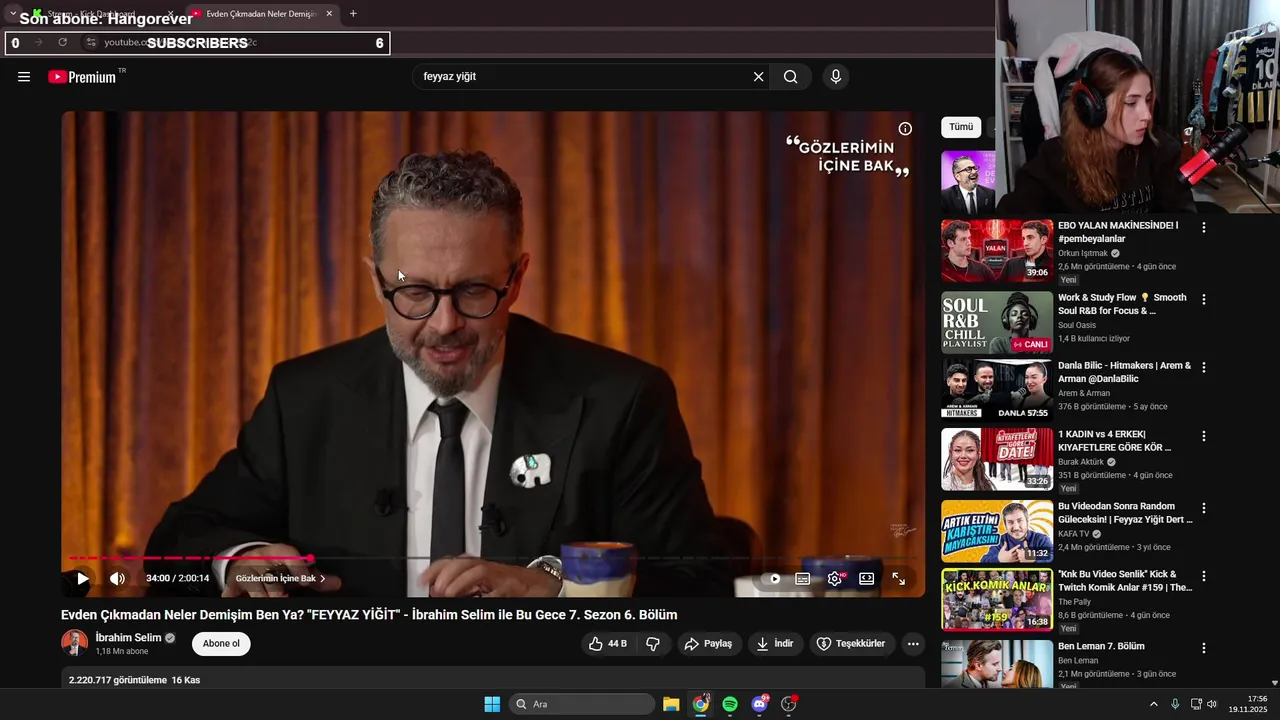This screenshot has width=1280, height=720.
Task: Open more actions three-dot menu under video
Action: pyautogui.click(x=913, y=644)
